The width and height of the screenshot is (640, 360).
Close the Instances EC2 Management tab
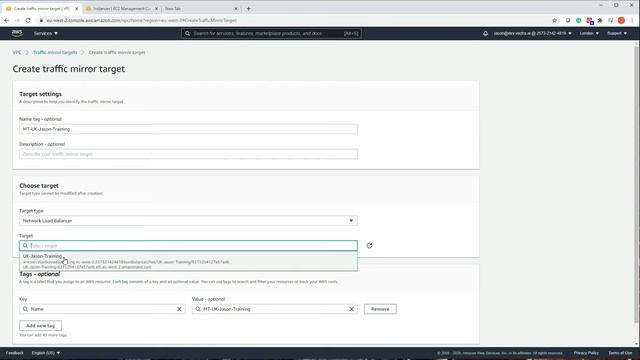click(156, 9)
